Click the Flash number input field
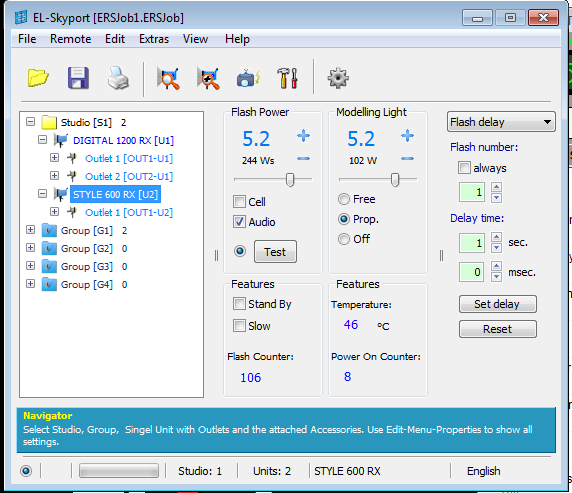Screen dimensions: 572x493 point(472,192)
